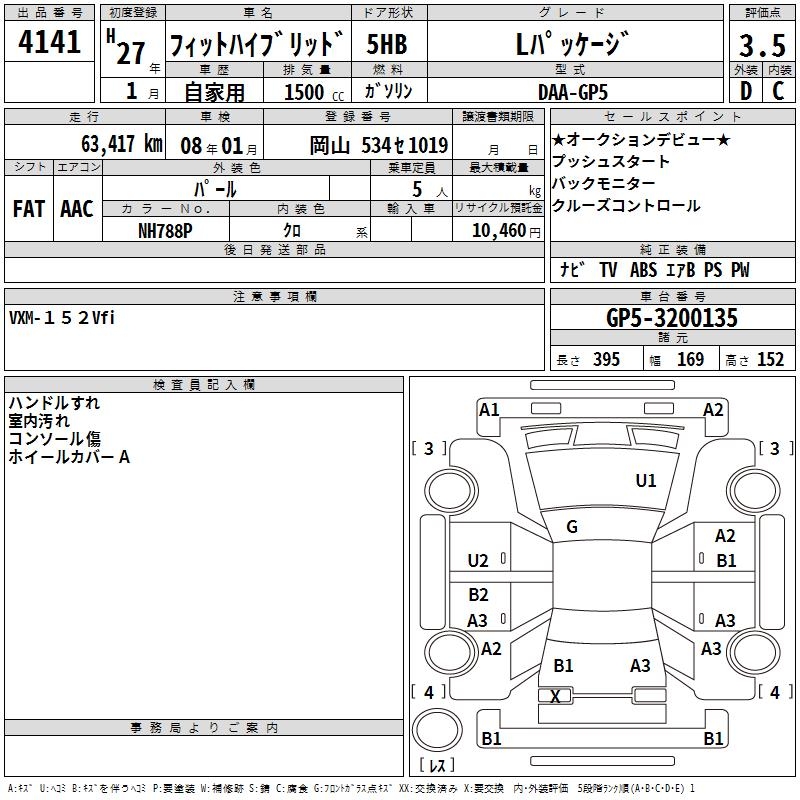Image resolution: width=800 pixels, height=800 pixels.
Task: Select exterior grade D
Action: click(746, 91)
